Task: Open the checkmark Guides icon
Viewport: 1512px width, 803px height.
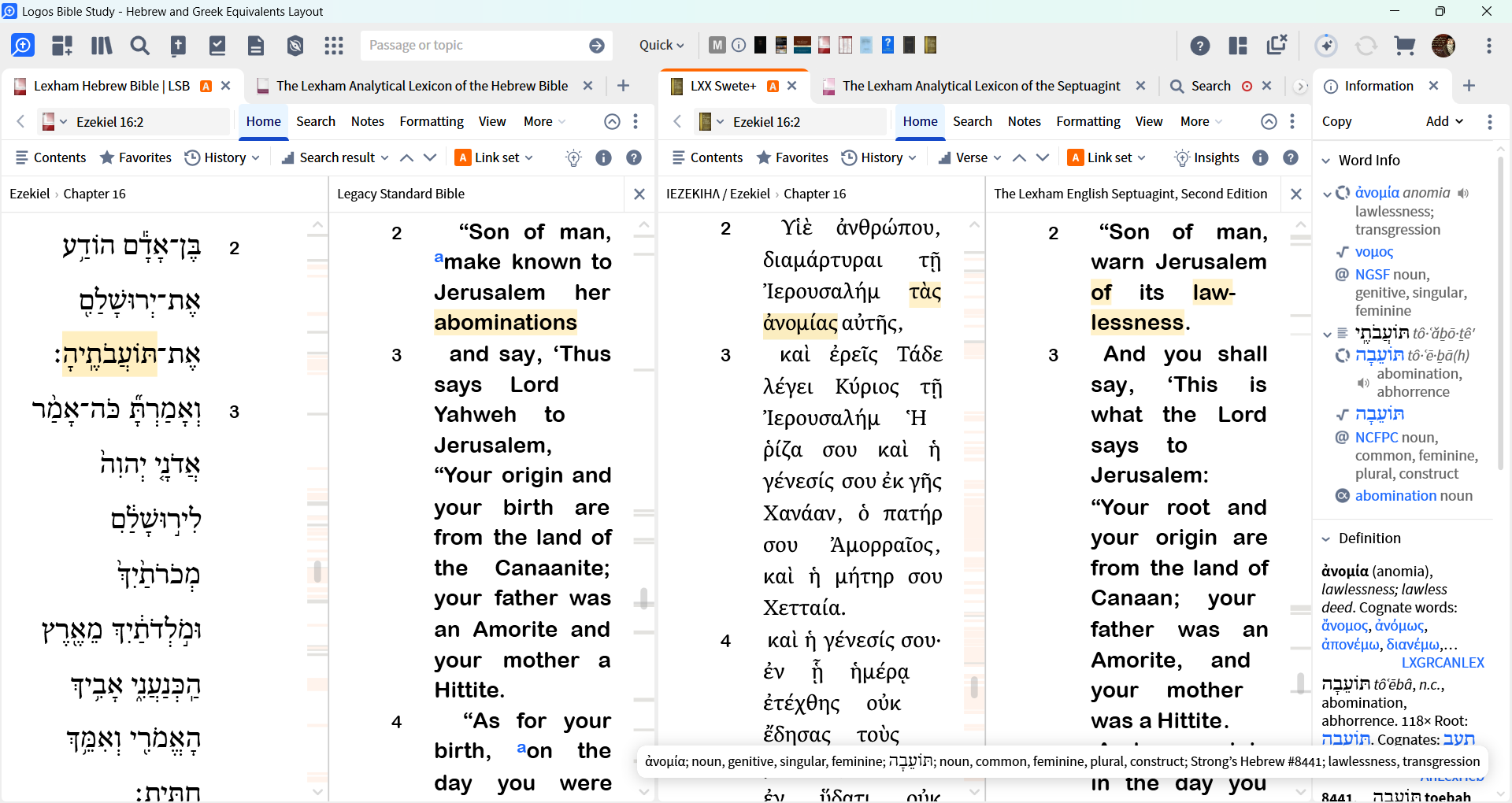Action: coord(217,46)
